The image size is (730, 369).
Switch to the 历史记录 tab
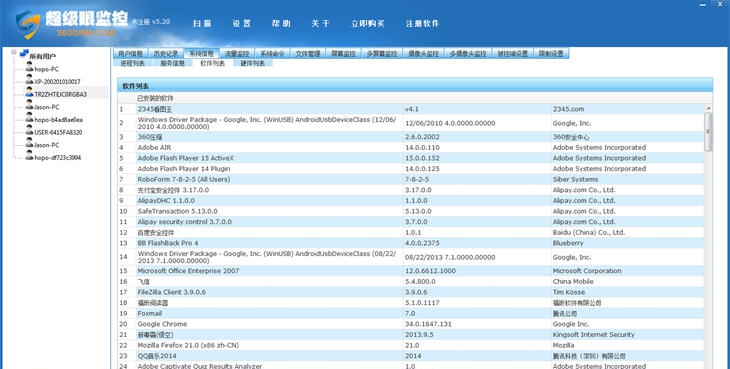point(166,54)
